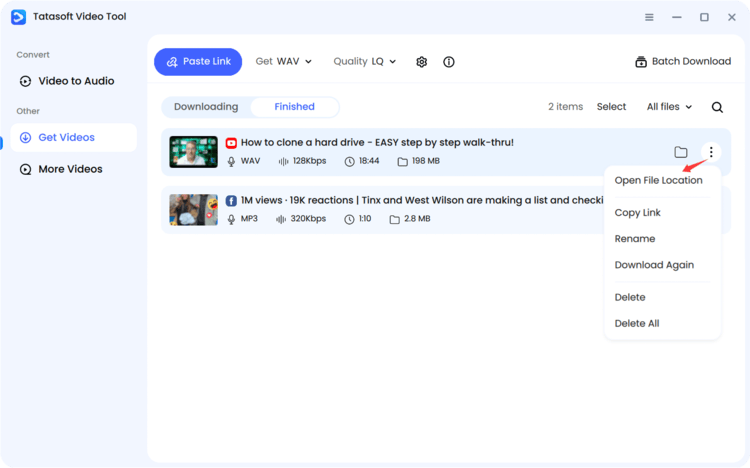750x468 pixels.
Task: Minimize the Tatasoft window
Action: click(x=677, y=17)
